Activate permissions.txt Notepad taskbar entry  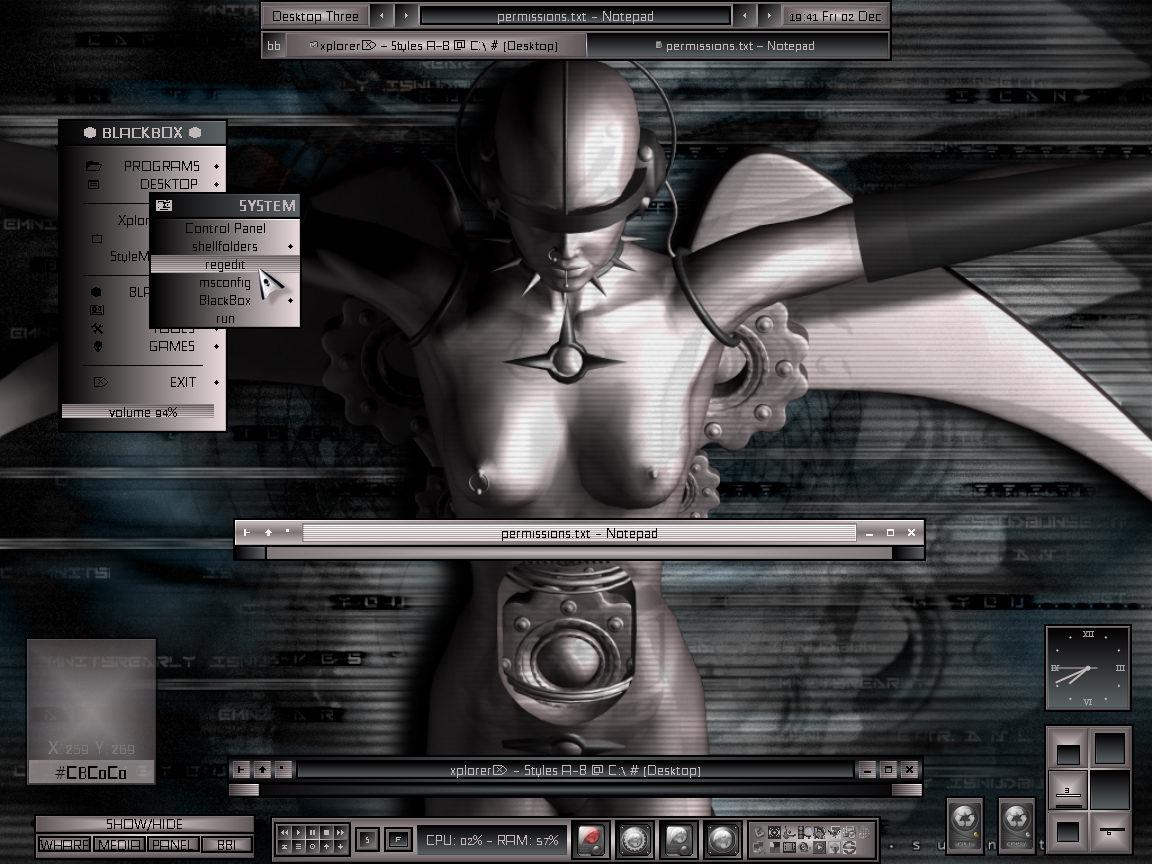737,46
